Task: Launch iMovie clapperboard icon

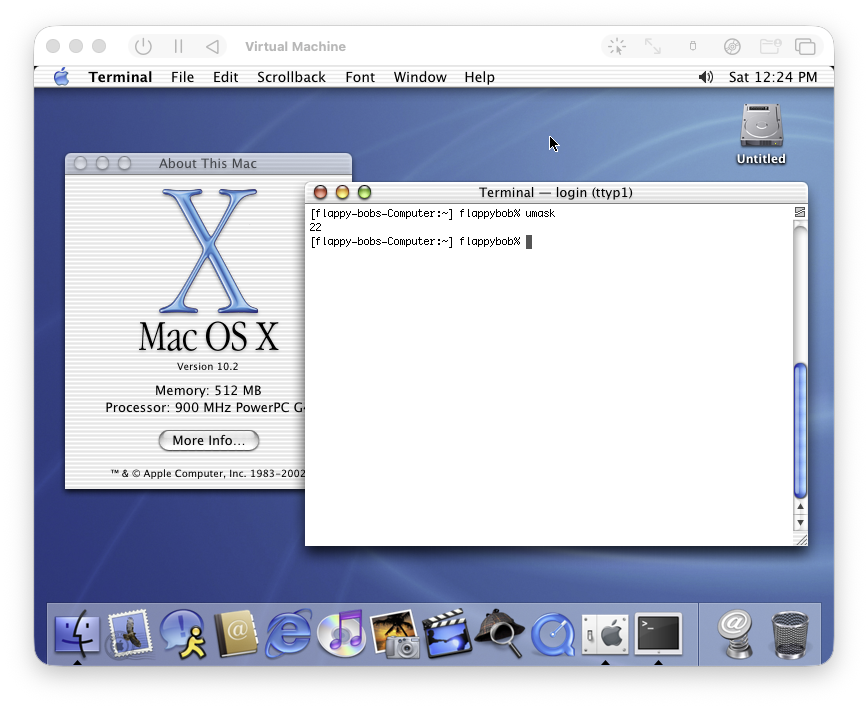Action: pyautogui.click(x=446, y=634)
